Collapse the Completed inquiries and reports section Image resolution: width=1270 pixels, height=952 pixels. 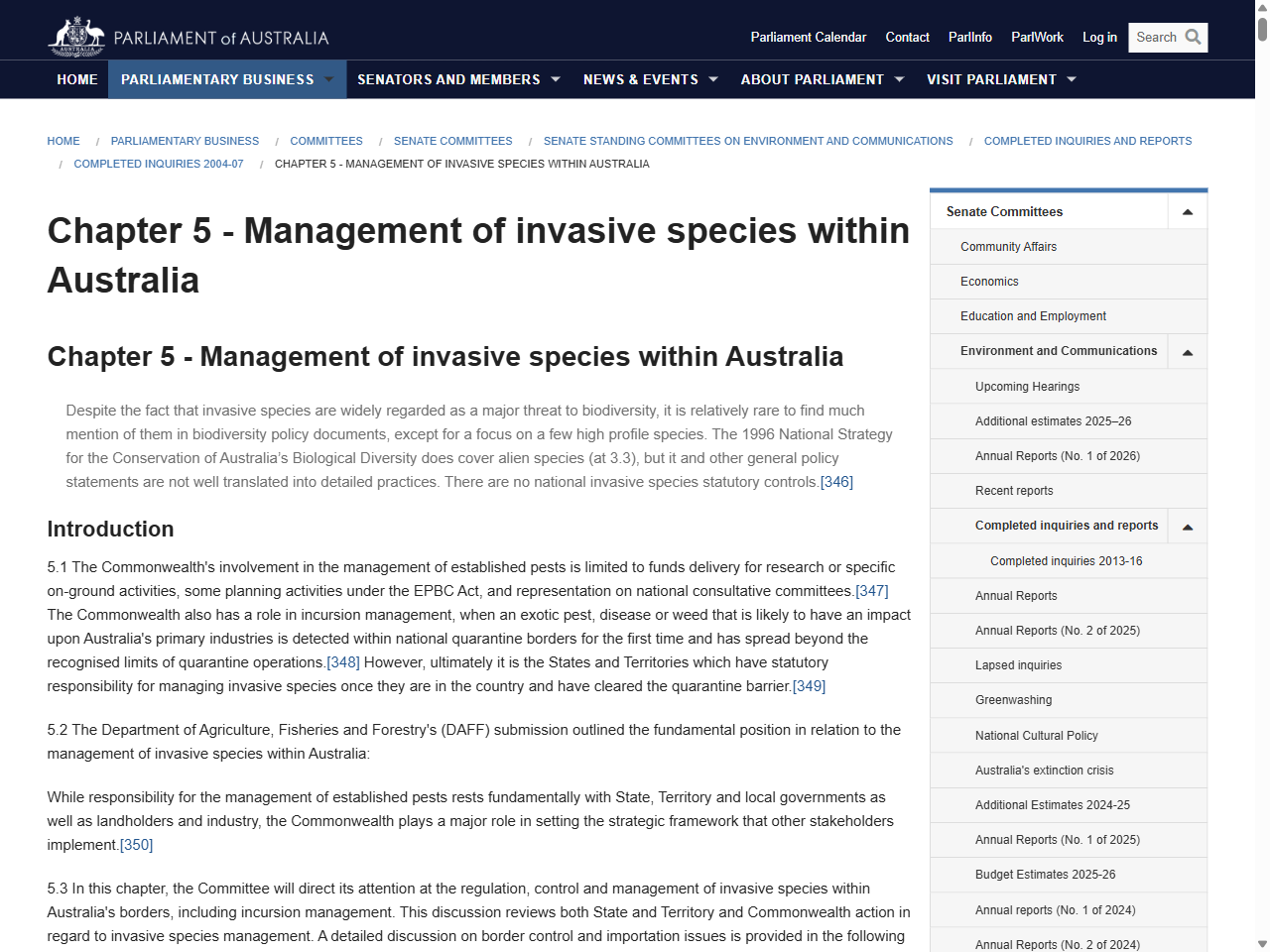(x=1188, y=527)
